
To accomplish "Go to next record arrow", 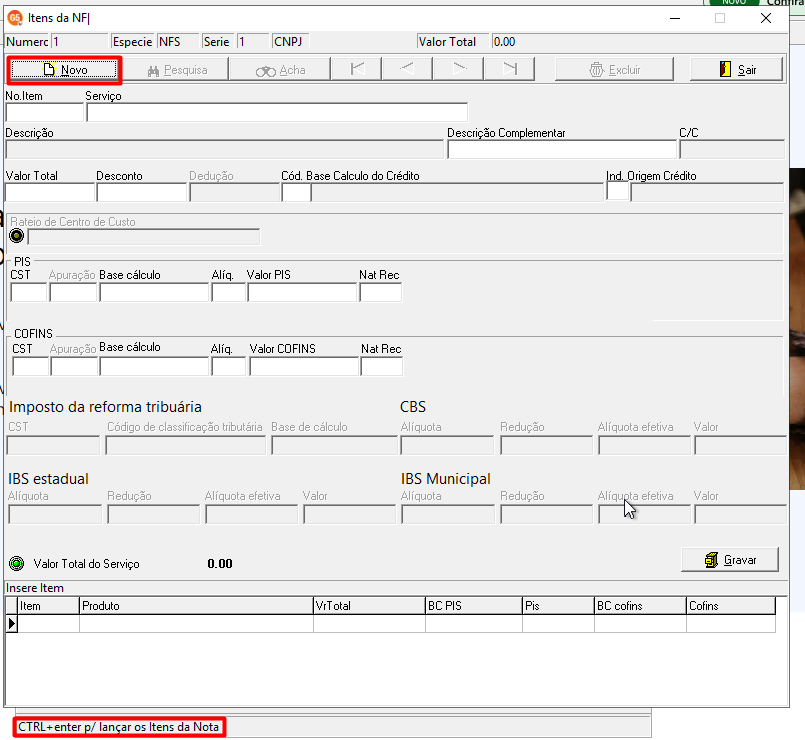I will [458, 69].
